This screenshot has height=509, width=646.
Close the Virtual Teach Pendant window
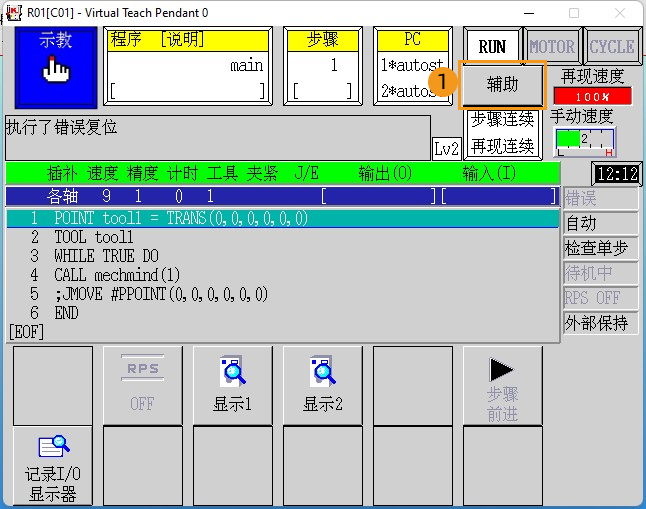click(620, 13)
